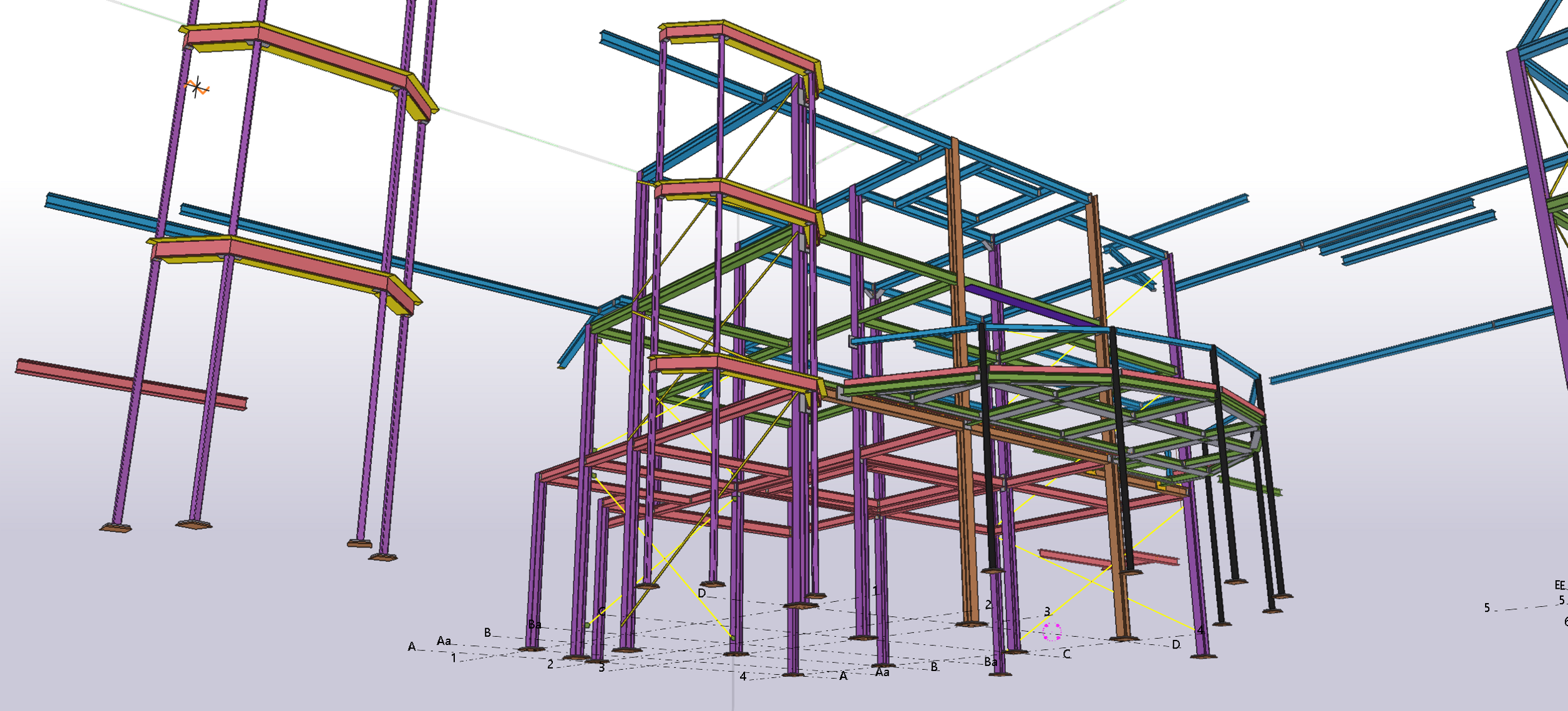Click the magenta dotted circle marker
This screenshot has width=1568, height=711.
point(1052,632)
